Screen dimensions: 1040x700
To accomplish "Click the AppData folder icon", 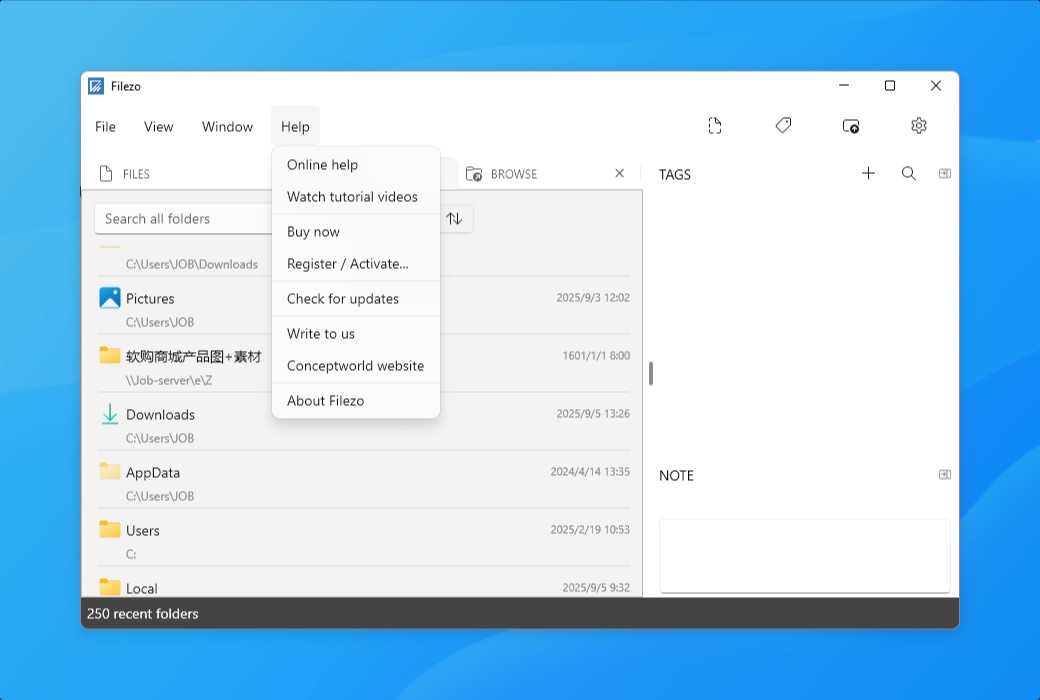I will tap(109, 471).
